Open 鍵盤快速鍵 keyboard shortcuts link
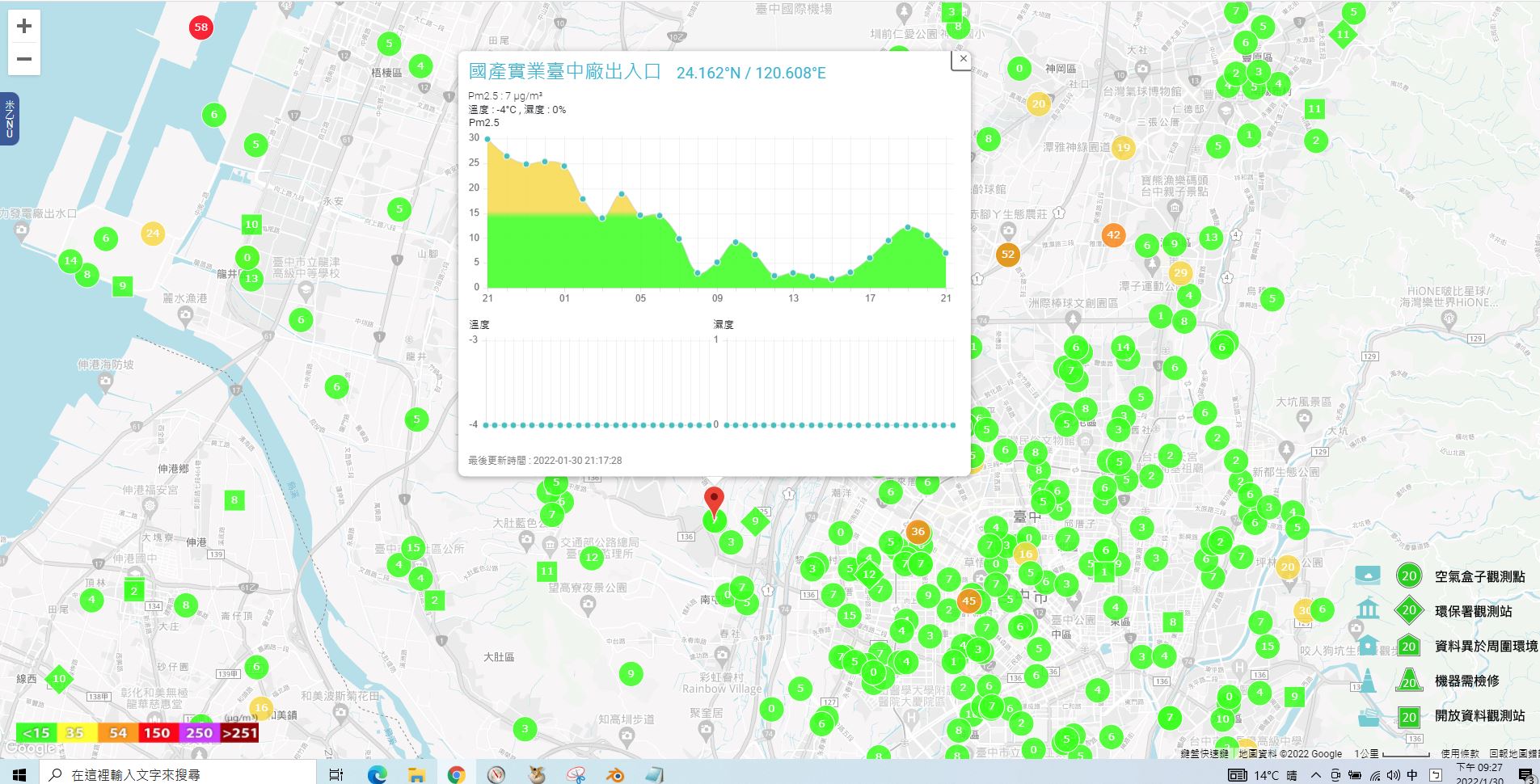1540x784 pixels. (x=1205, y=753)
